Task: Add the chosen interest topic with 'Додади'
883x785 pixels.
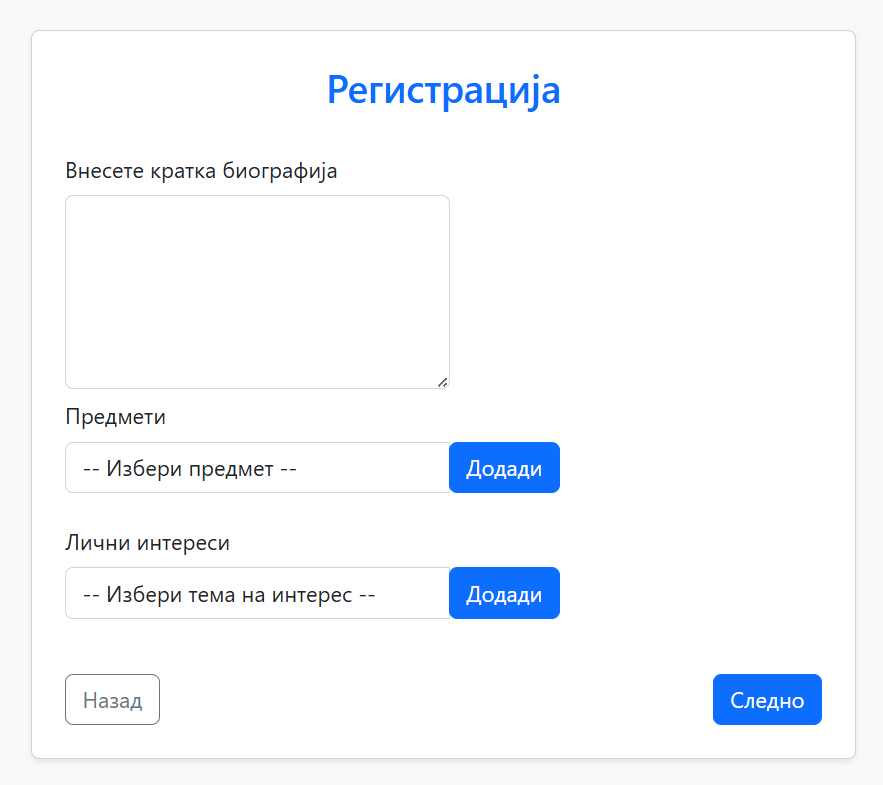Action: pos(504,594)
